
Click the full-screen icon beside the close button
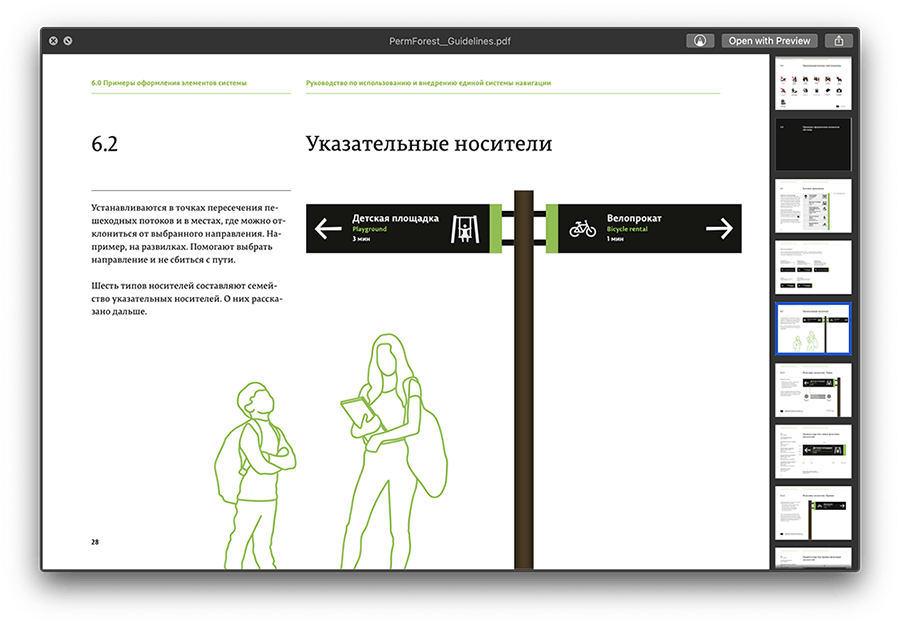tap(67, 41)
